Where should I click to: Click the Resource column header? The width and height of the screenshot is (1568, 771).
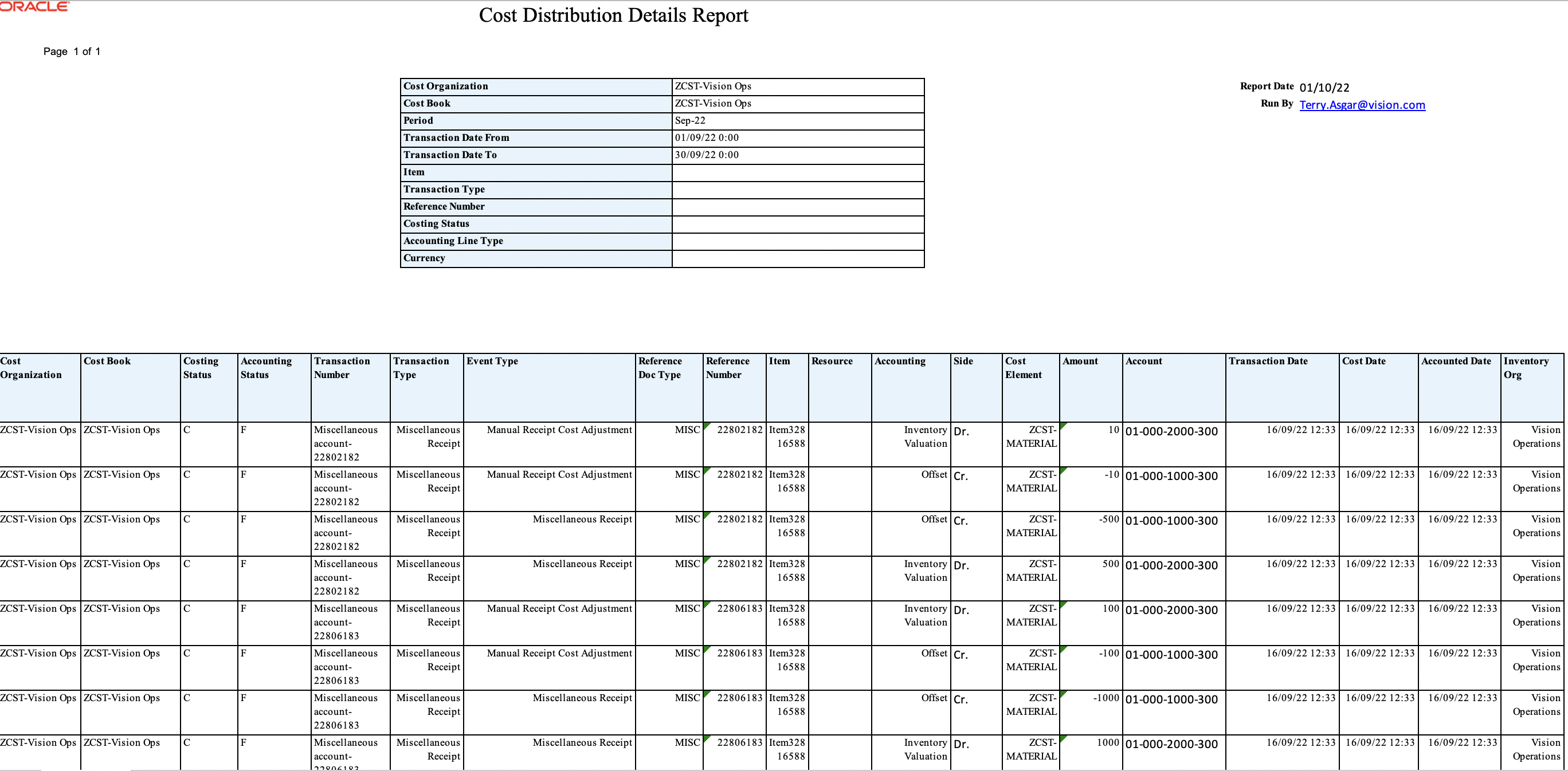840,388
